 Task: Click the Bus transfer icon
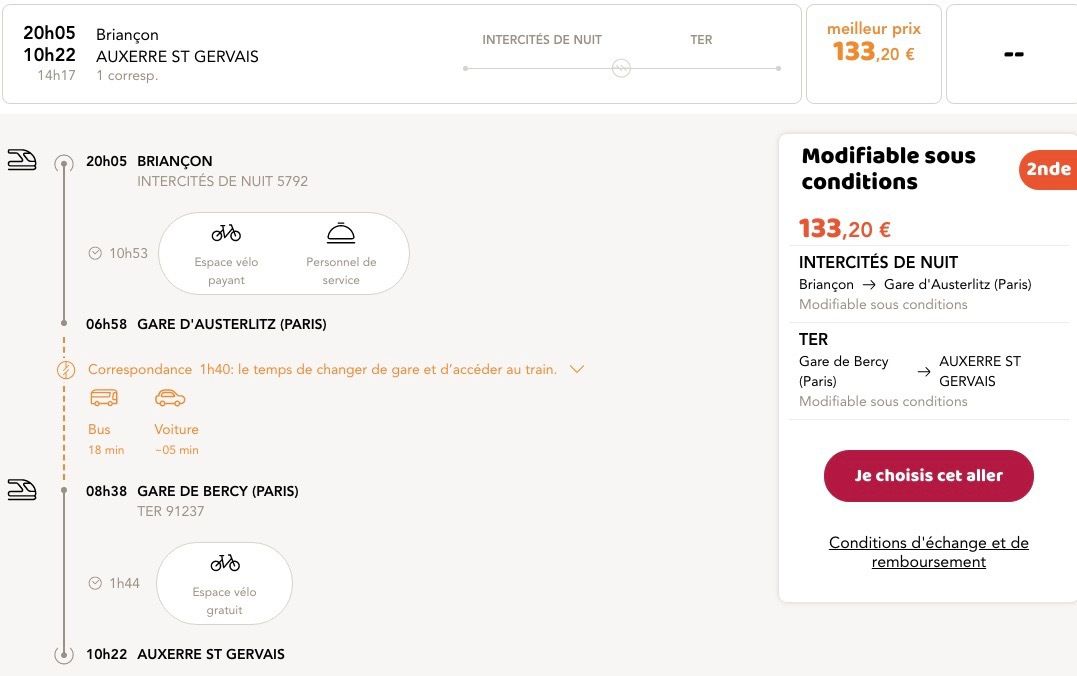pos(104,398)
